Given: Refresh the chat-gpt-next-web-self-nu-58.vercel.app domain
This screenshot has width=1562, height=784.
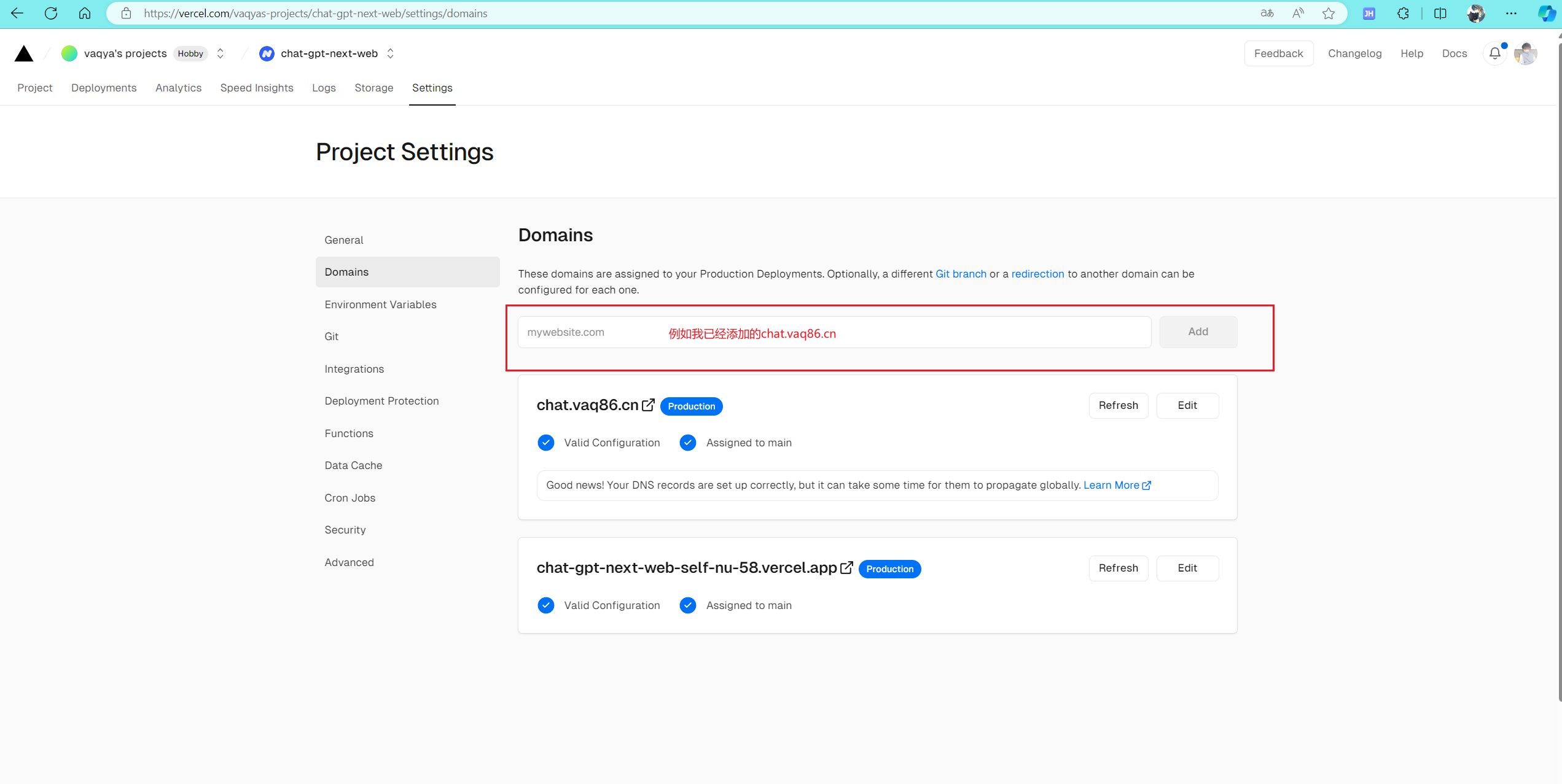Looking at the screenshot, I should pos(1118,569).
